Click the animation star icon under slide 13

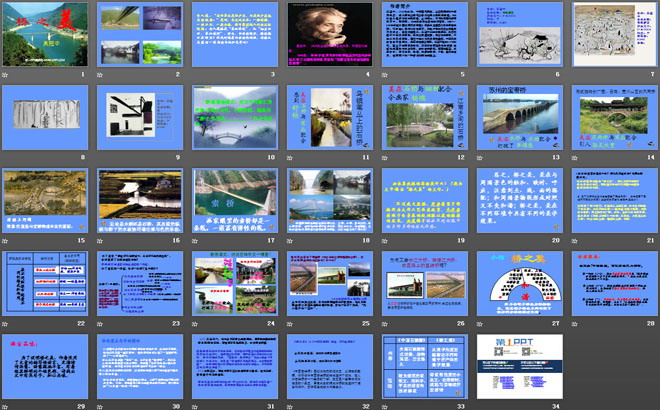click(x=480, y=158)
